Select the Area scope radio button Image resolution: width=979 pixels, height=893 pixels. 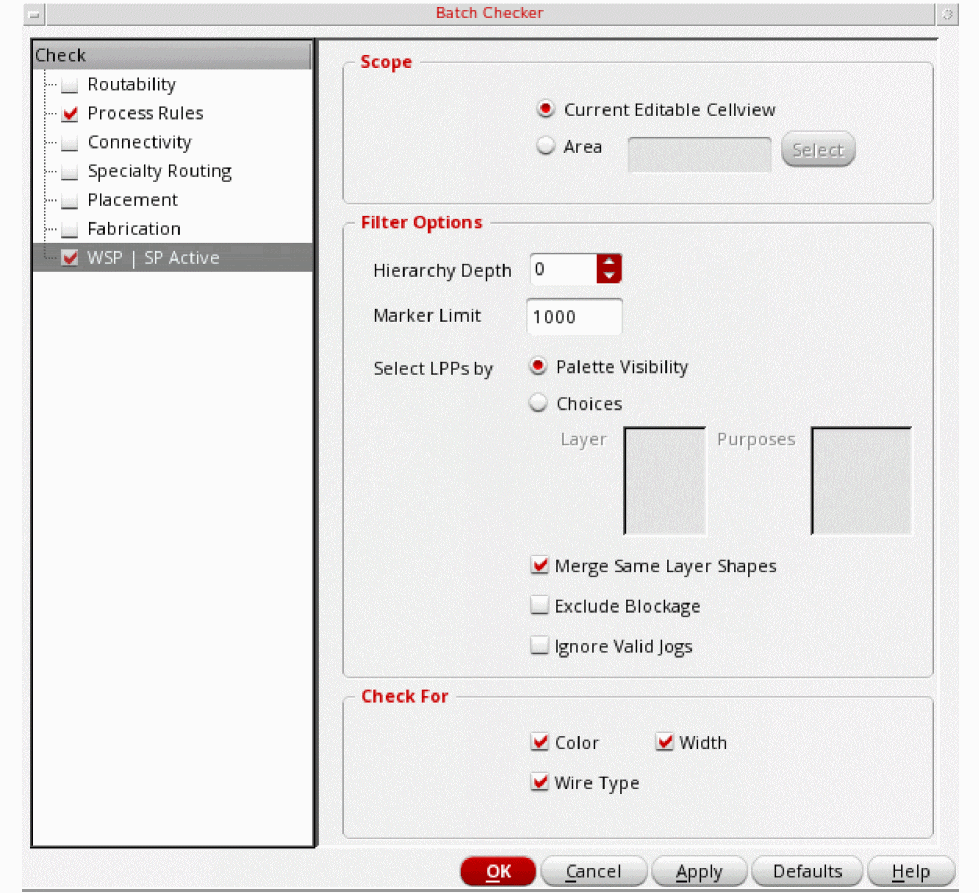[546, 147]
